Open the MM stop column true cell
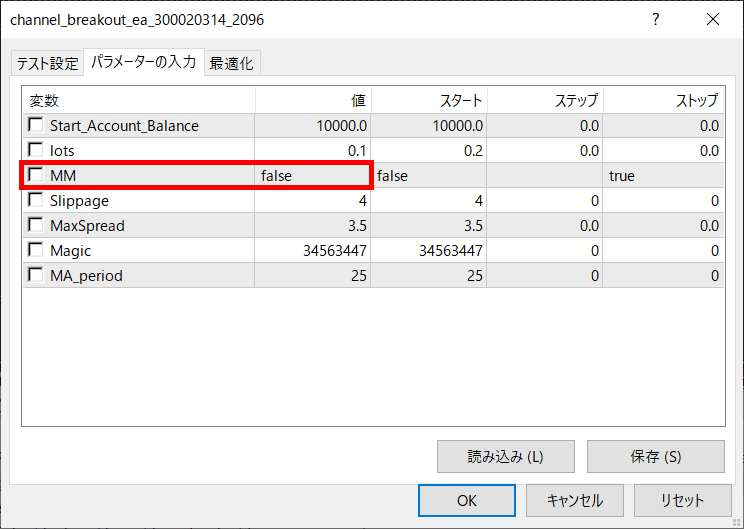Image resolution: width=744 pixels, height=529 pixels. [662, 175]
